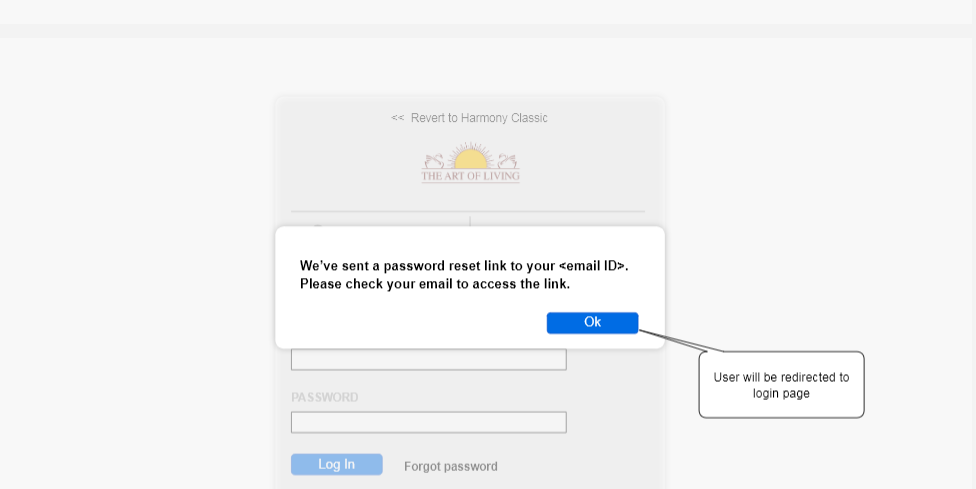Click the horizontal divider under the logo
The image size is (976, 489).
click(x=468, y=212)
